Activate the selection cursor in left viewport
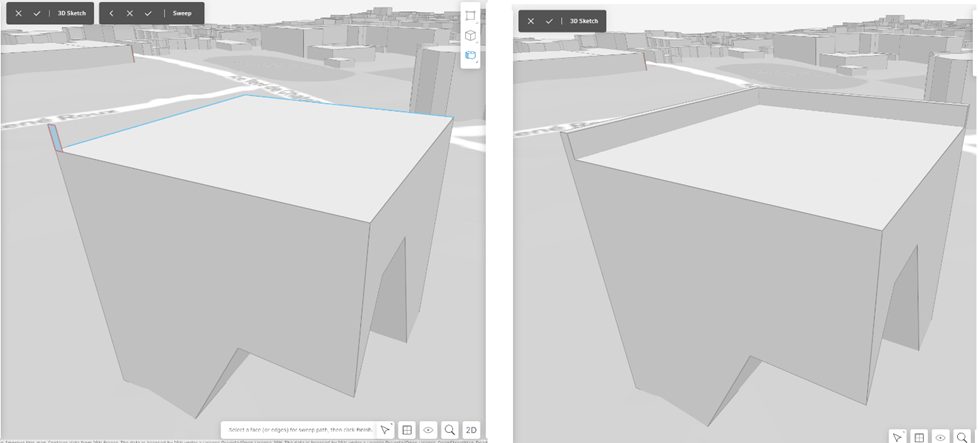Screen dimensions: 979x443 385,430
